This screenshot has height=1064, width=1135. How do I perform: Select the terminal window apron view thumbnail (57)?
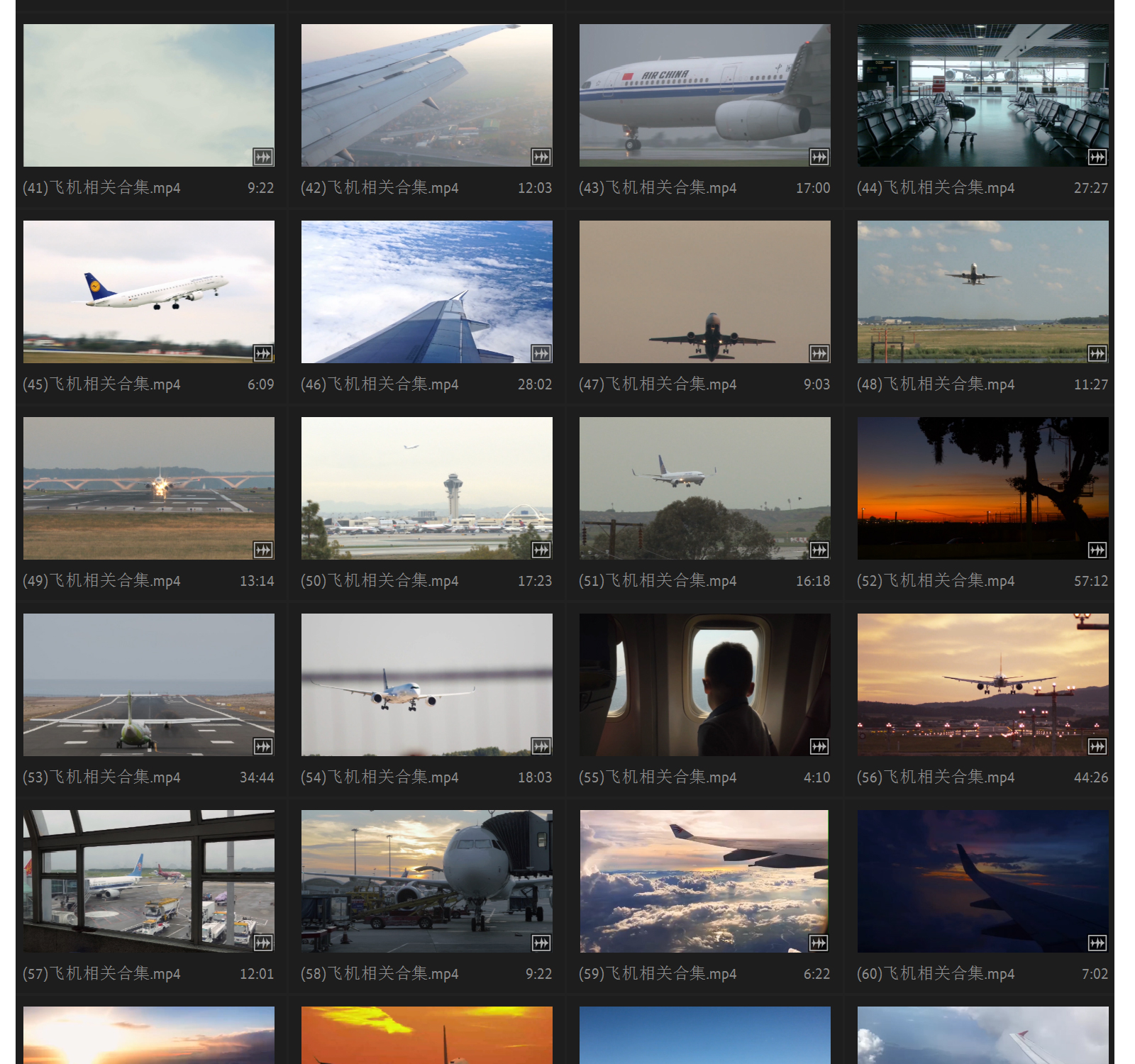(149, 882)
